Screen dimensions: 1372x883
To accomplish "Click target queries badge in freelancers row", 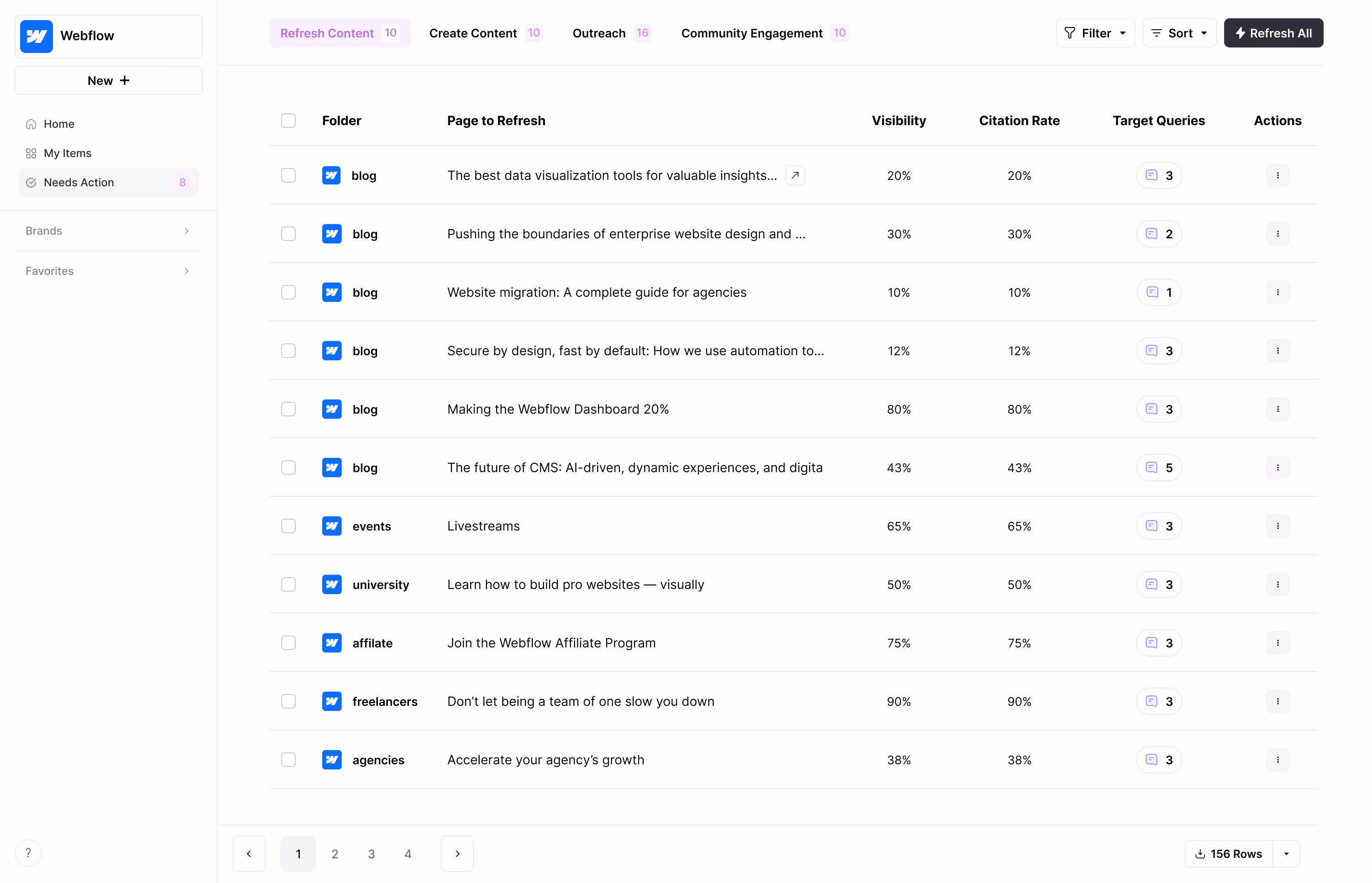I will 1159,701.
